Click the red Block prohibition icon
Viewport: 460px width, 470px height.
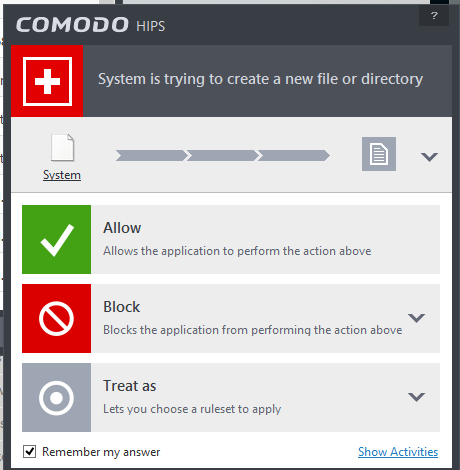[56, 318]
